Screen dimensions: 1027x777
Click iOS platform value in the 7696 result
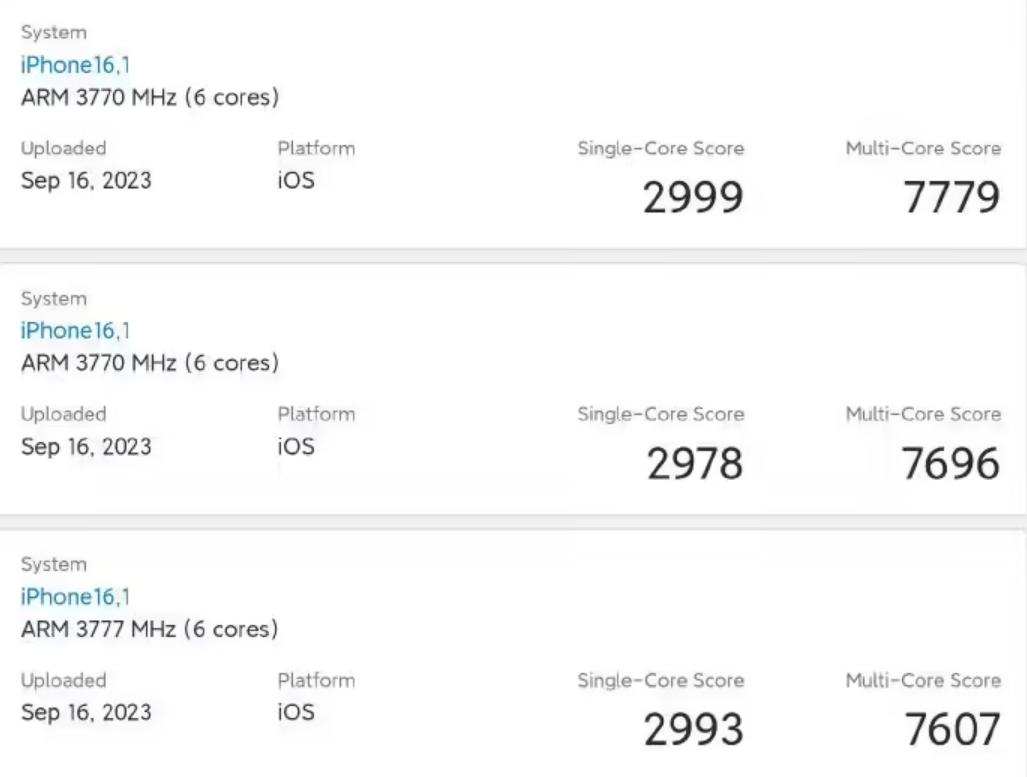click(296, 446)
